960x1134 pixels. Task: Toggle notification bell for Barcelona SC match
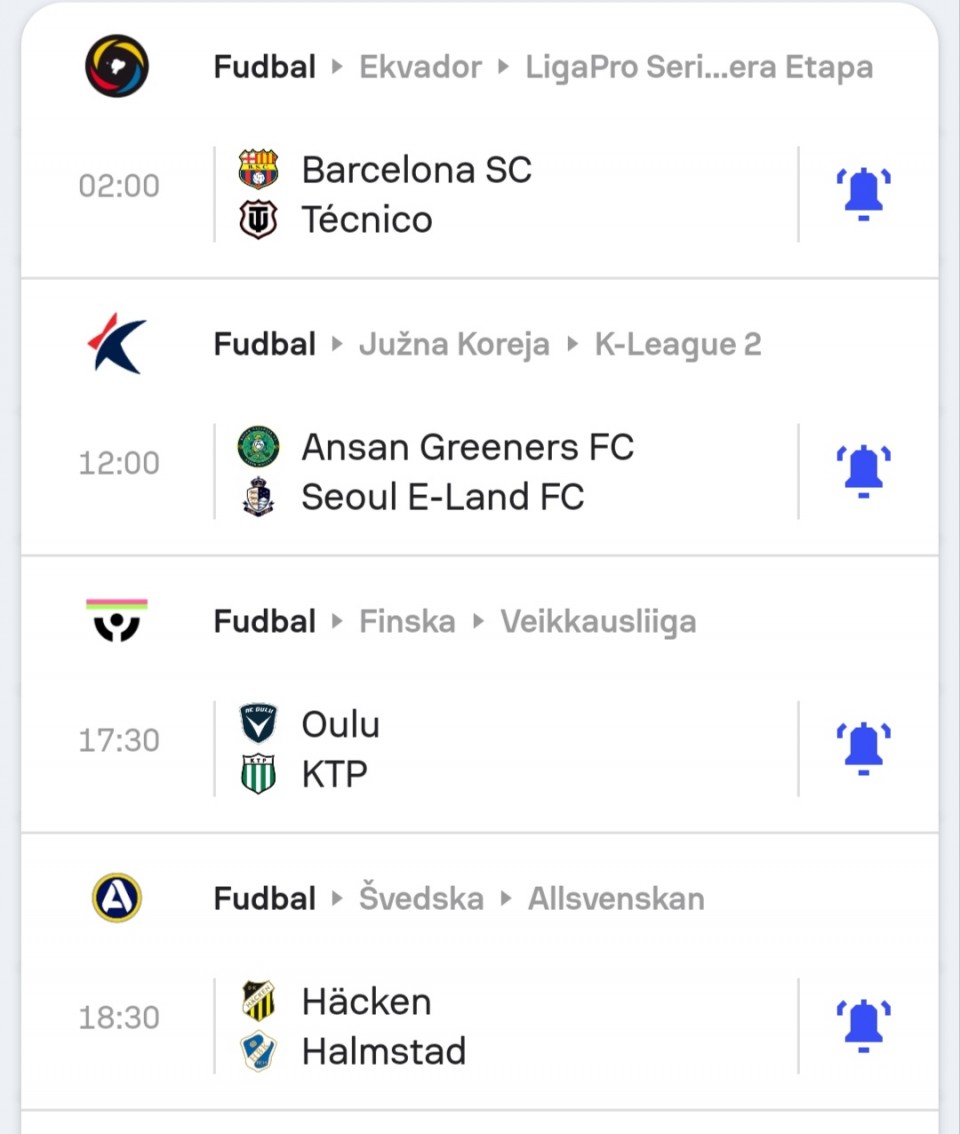click(863, 194)
